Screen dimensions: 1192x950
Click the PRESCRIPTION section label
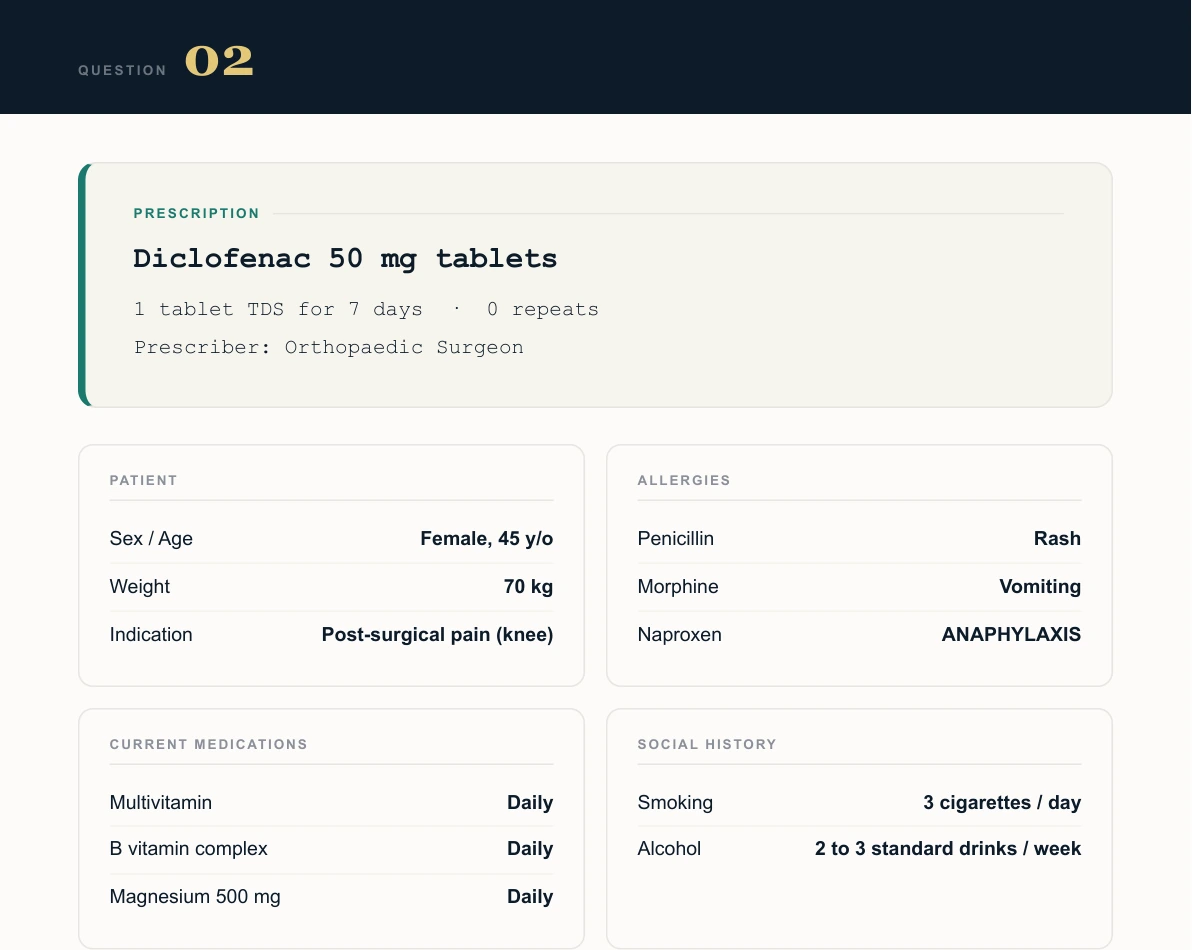196,214
